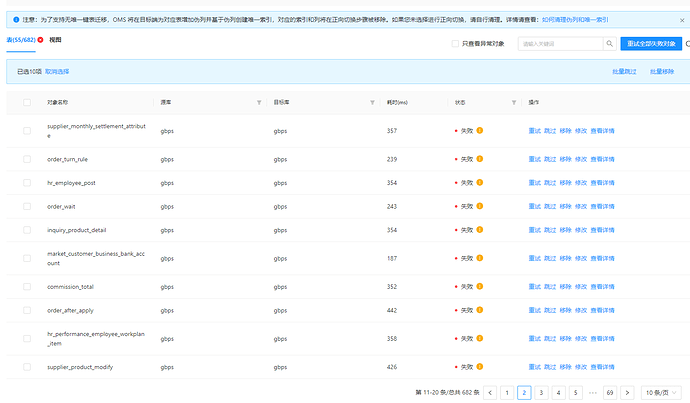This screenshot has width=690, height=403.
Task: Click orange warning icon for supplier_product_modify
Action: coord(480,366)
